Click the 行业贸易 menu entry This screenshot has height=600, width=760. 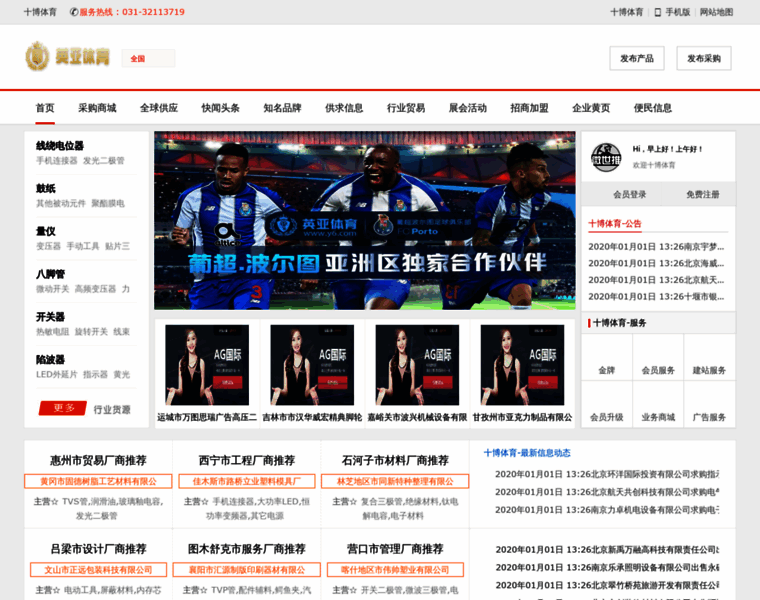click(x=406, y=108)
